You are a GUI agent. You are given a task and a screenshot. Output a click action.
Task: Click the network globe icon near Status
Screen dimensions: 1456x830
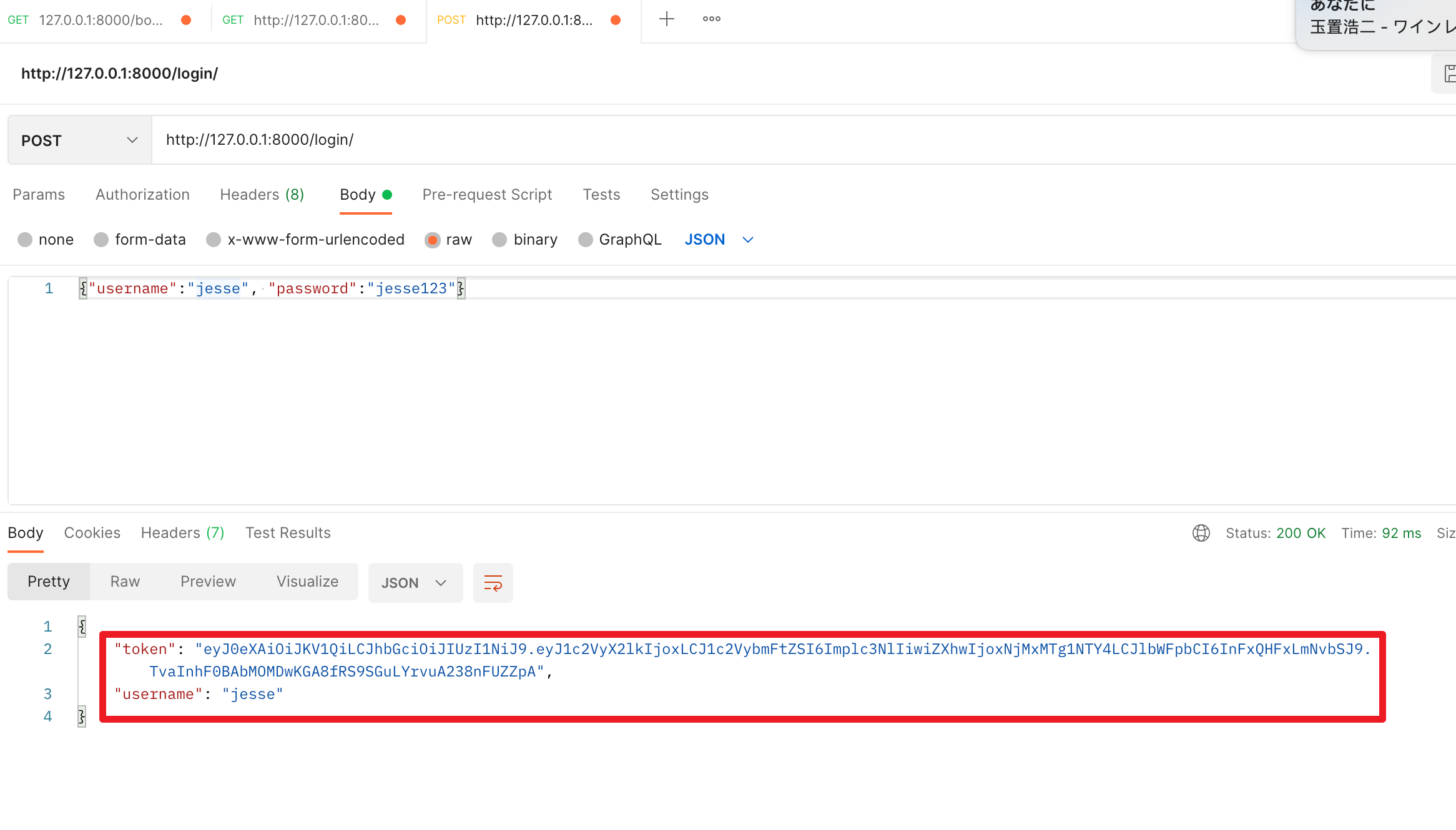[1201, 533]
